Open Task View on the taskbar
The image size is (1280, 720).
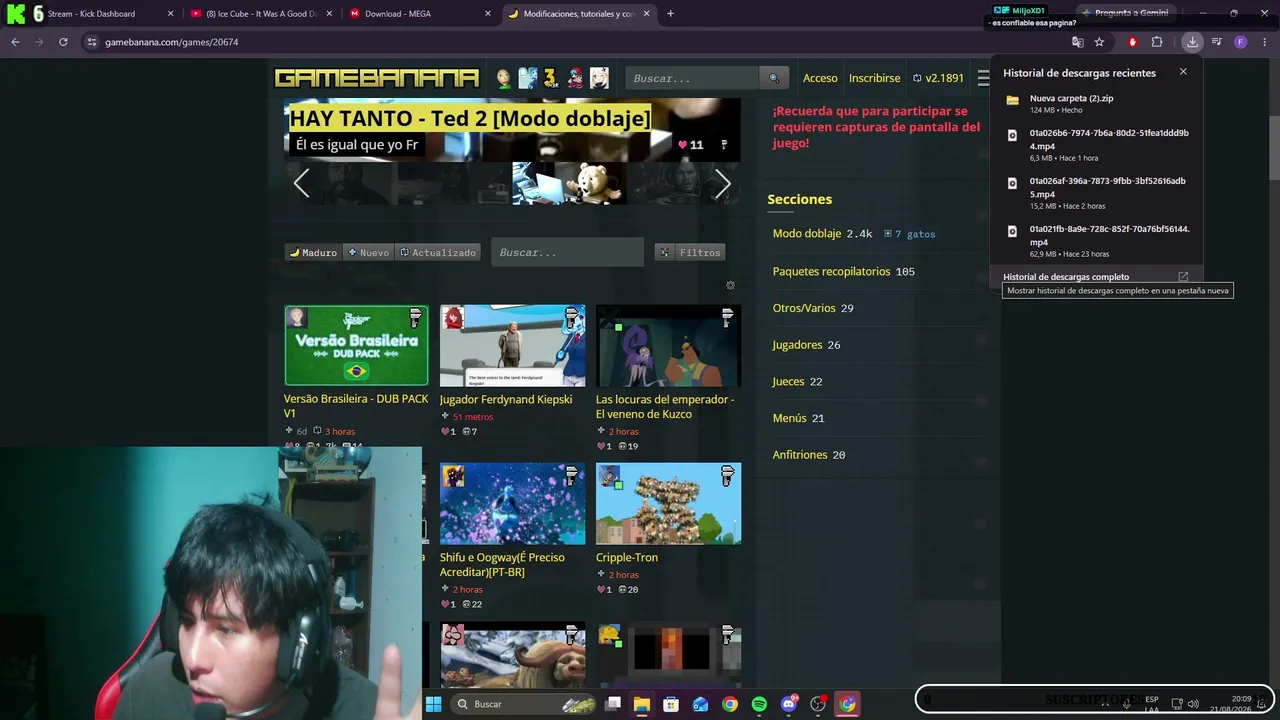tap(613, 704)
